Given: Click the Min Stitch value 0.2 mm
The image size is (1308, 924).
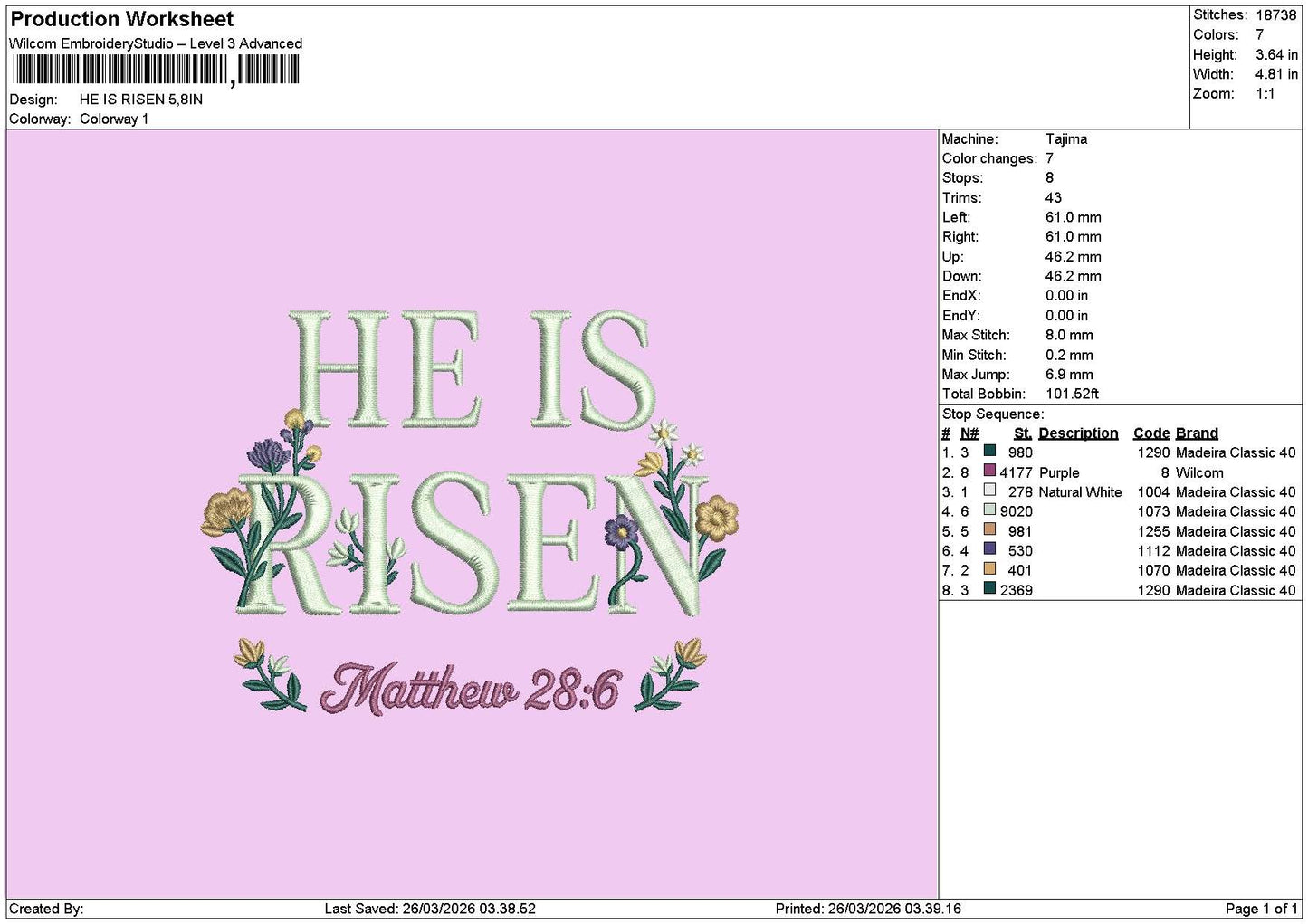Looking at the screenshot, I should click(1069, 355).
